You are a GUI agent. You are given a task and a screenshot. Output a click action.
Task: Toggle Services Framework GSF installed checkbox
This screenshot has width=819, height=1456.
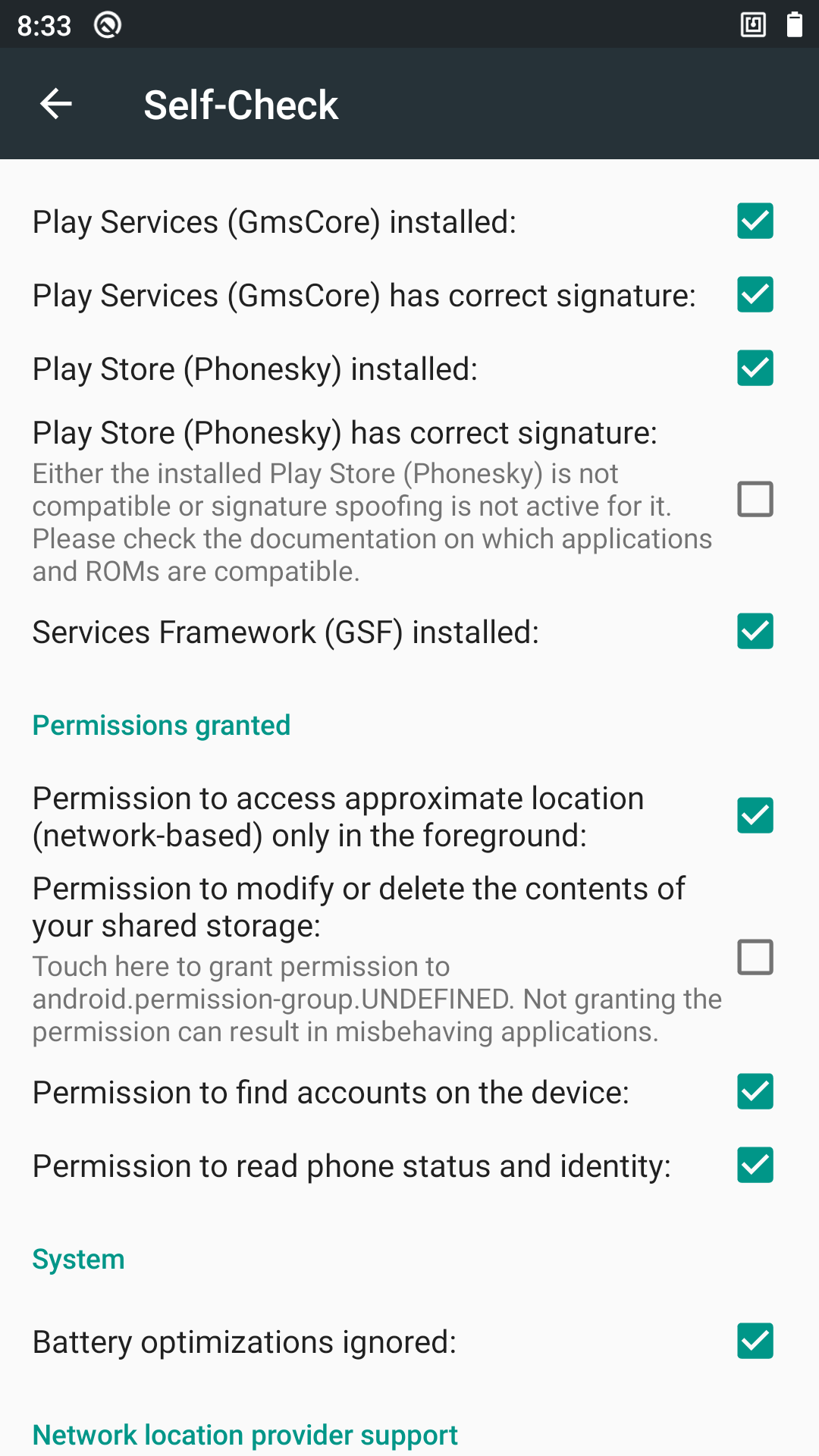755,631
